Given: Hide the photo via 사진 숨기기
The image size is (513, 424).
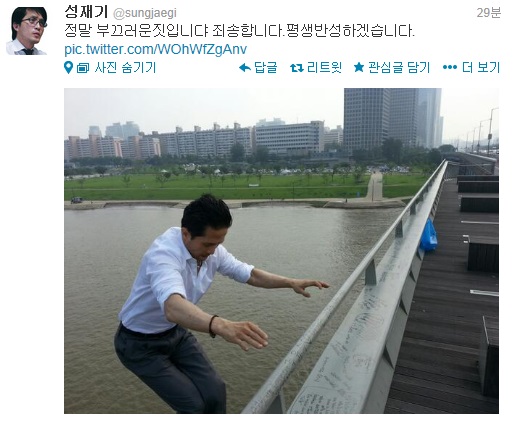Looking at the screenshot, I should coord(125,68).
